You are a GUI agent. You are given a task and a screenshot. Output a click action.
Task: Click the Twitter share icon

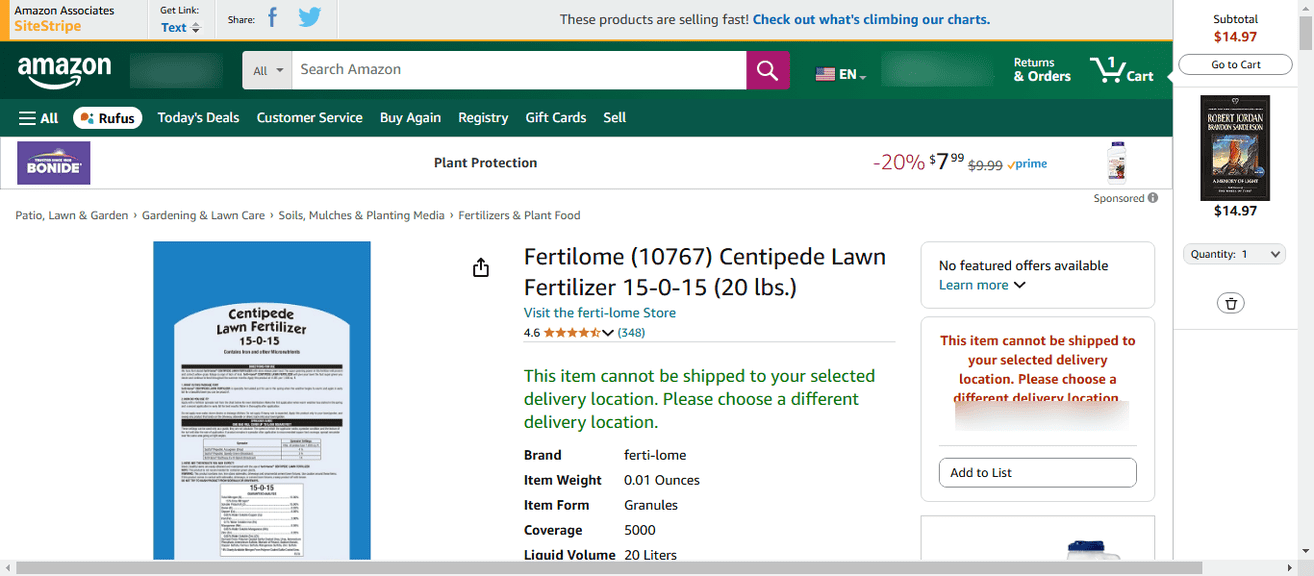309,18
